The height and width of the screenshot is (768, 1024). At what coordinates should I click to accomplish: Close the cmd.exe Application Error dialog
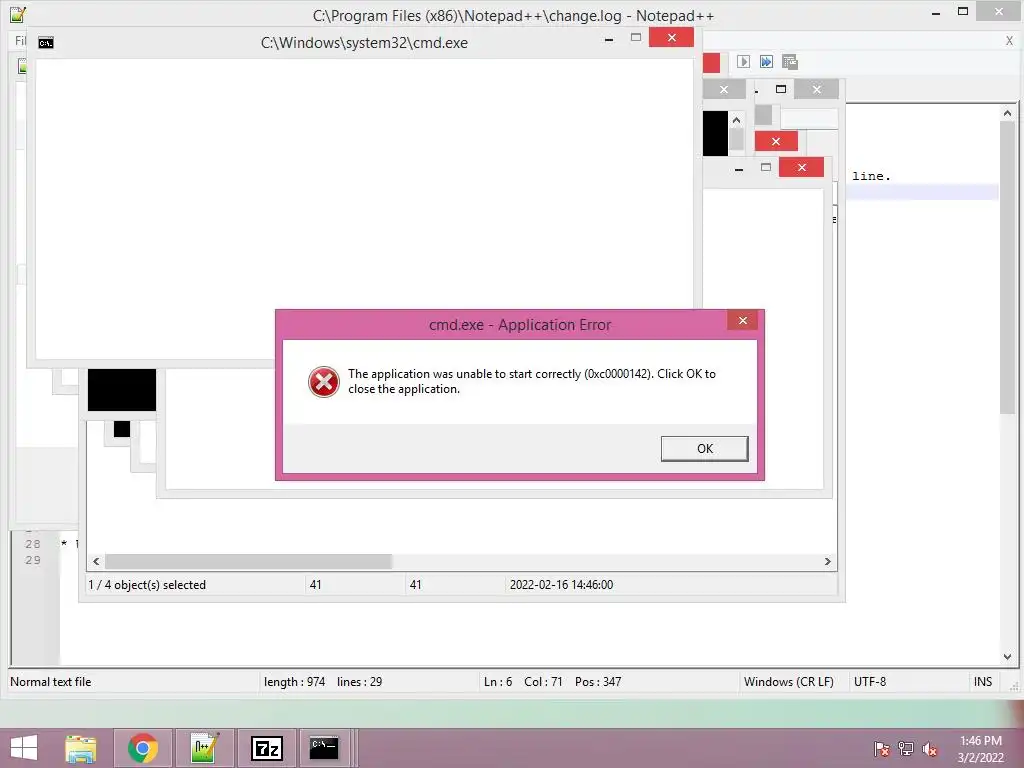pos(743,320)
